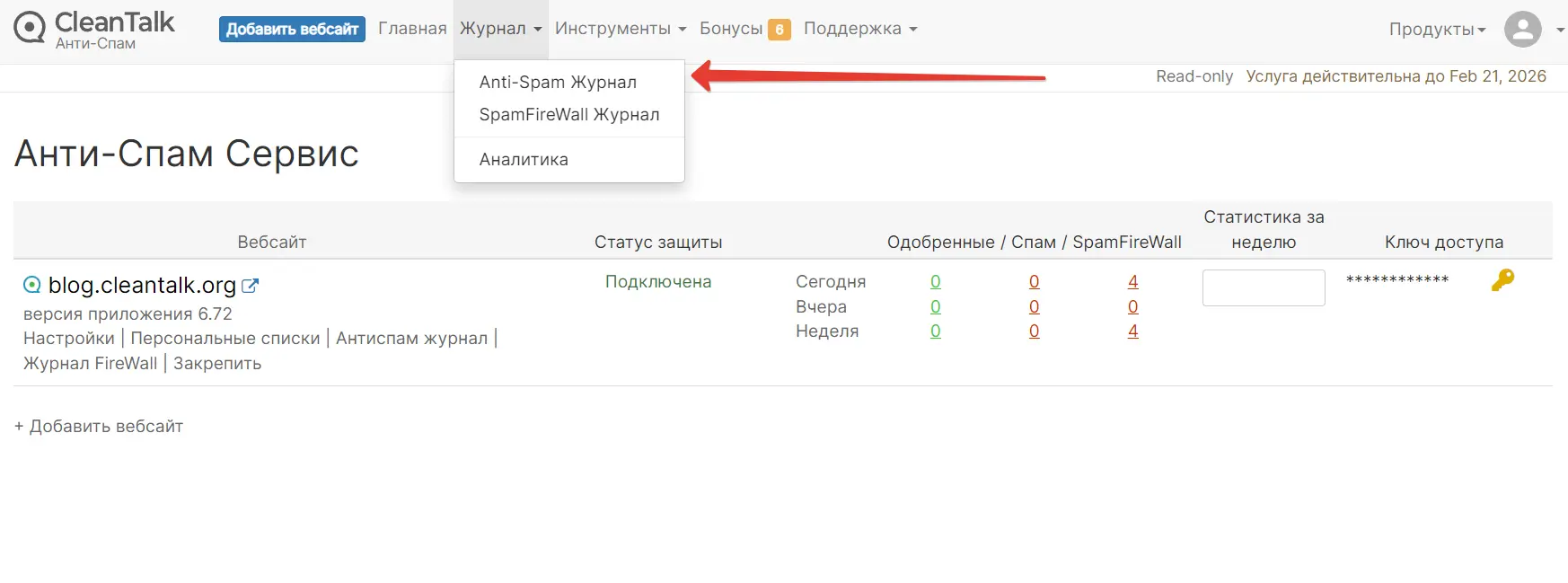Open the Журнал FireWall link
Viewport: 1568px width, 583px height.
pos(90,363)
